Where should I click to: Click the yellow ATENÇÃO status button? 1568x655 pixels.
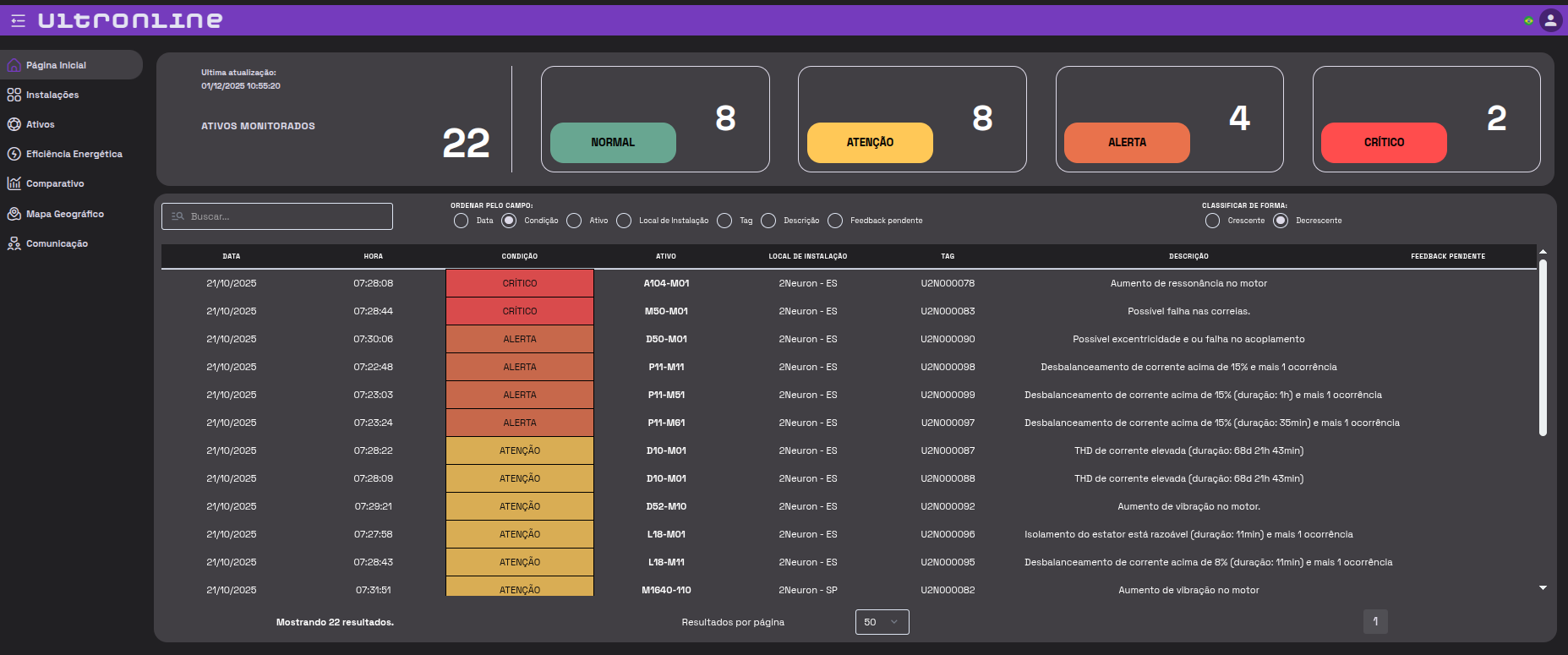tap(870, 142)
